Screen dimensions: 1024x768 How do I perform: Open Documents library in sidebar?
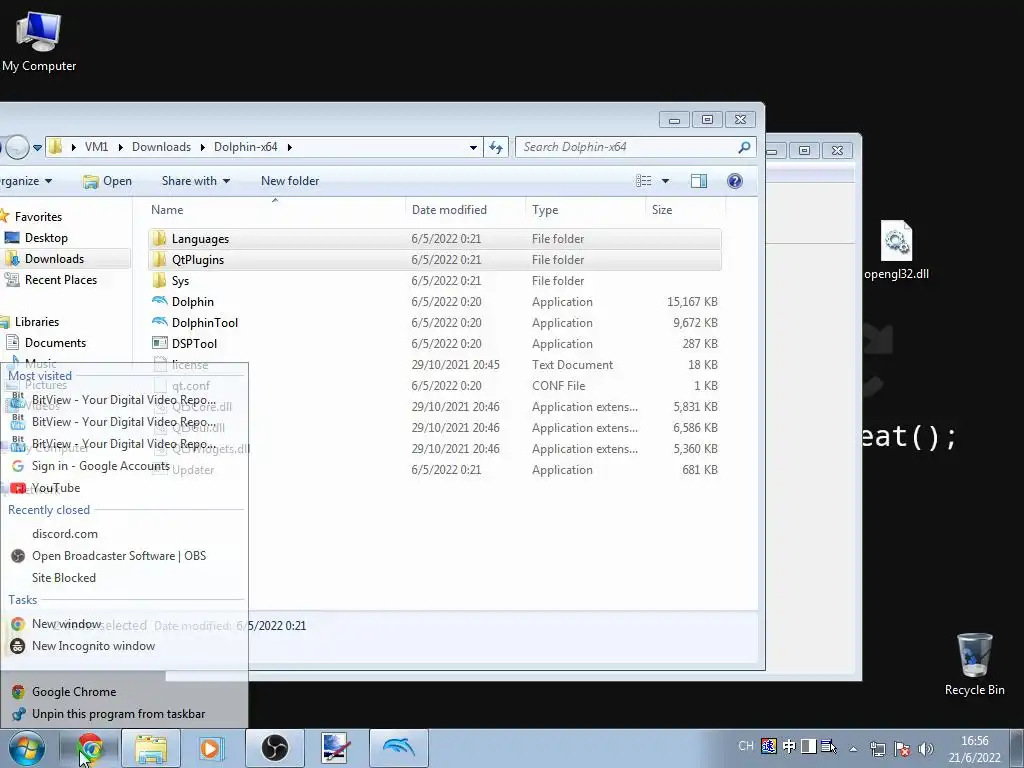55,343
